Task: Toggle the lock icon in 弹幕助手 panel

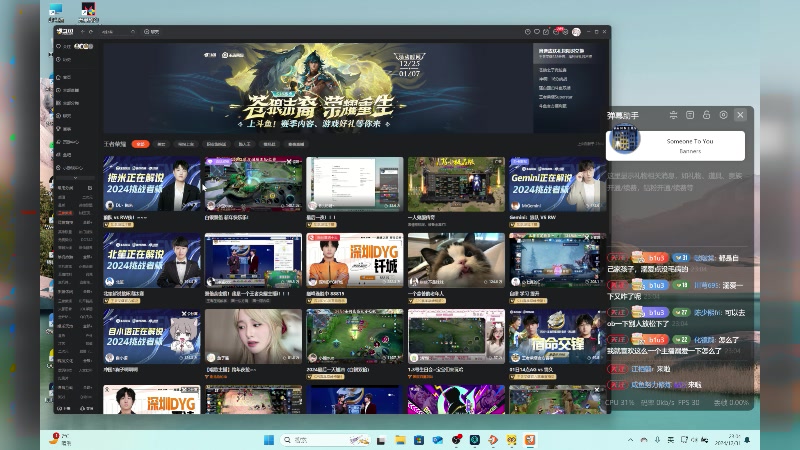Action: pyautogui.click(x=707, y=115)
